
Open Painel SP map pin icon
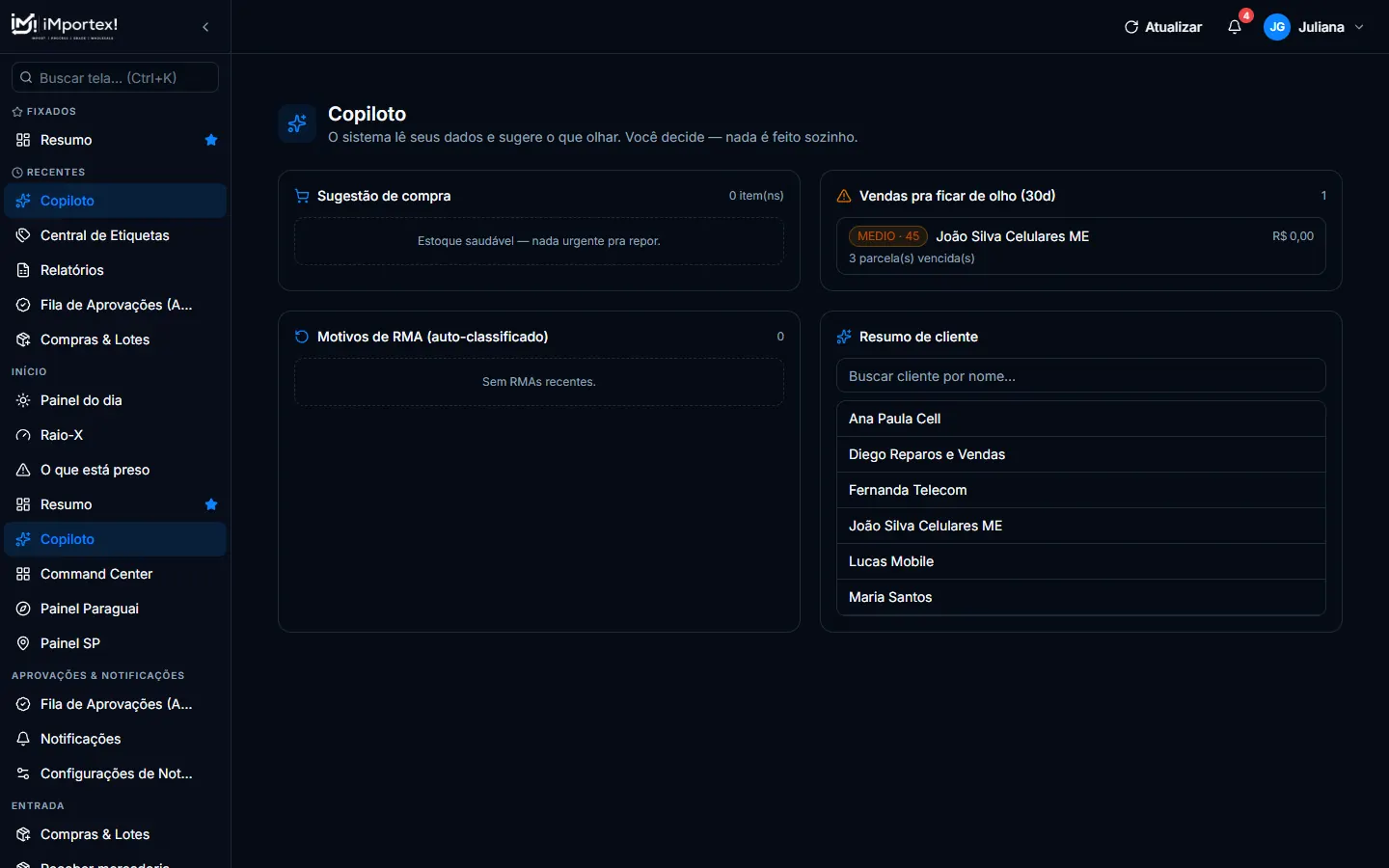click(x=23, y=643)
